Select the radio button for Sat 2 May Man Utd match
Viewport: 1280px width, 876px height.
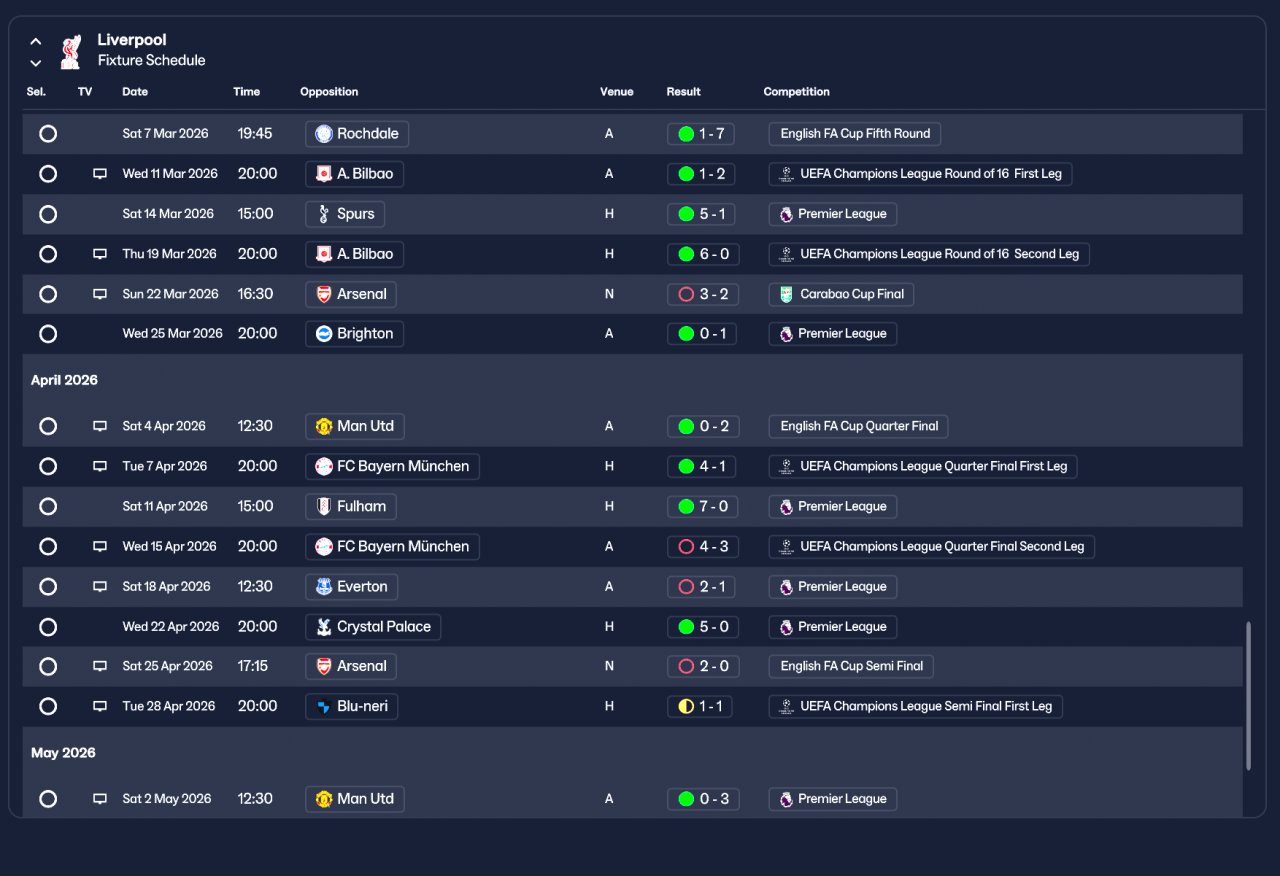point(48,799)
